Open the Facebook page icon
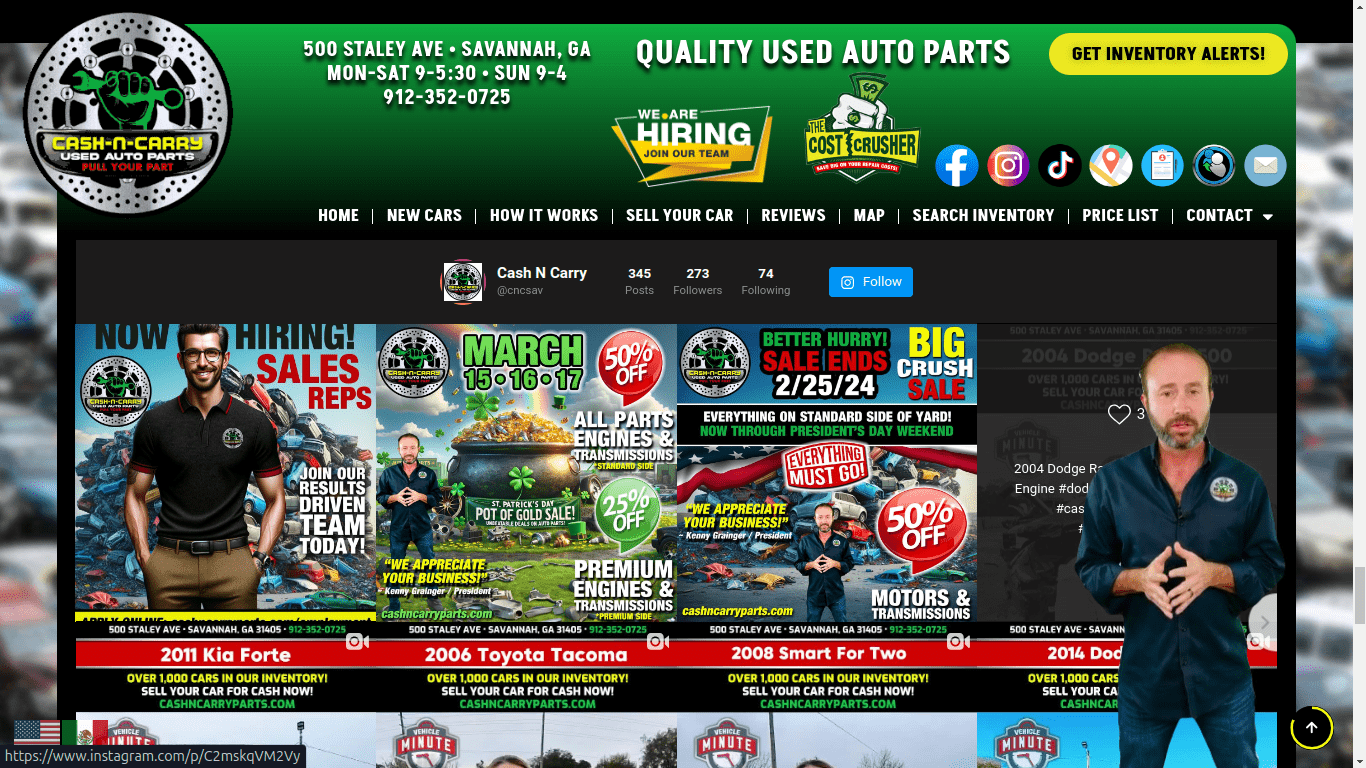The width and height of the screenshot is (1366, 768). click(x=957, y=165)
